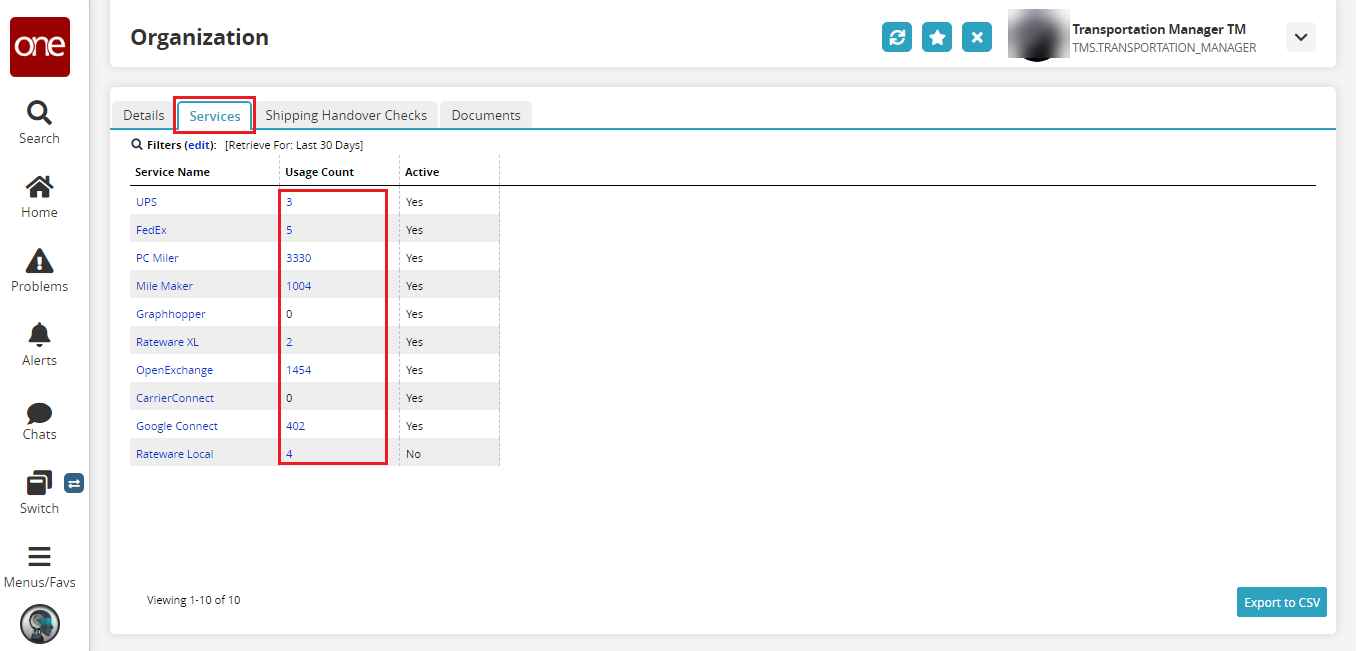Open the Google Connect service link
The width and height of the screenshot is (1357, 651).
(177, 426)
